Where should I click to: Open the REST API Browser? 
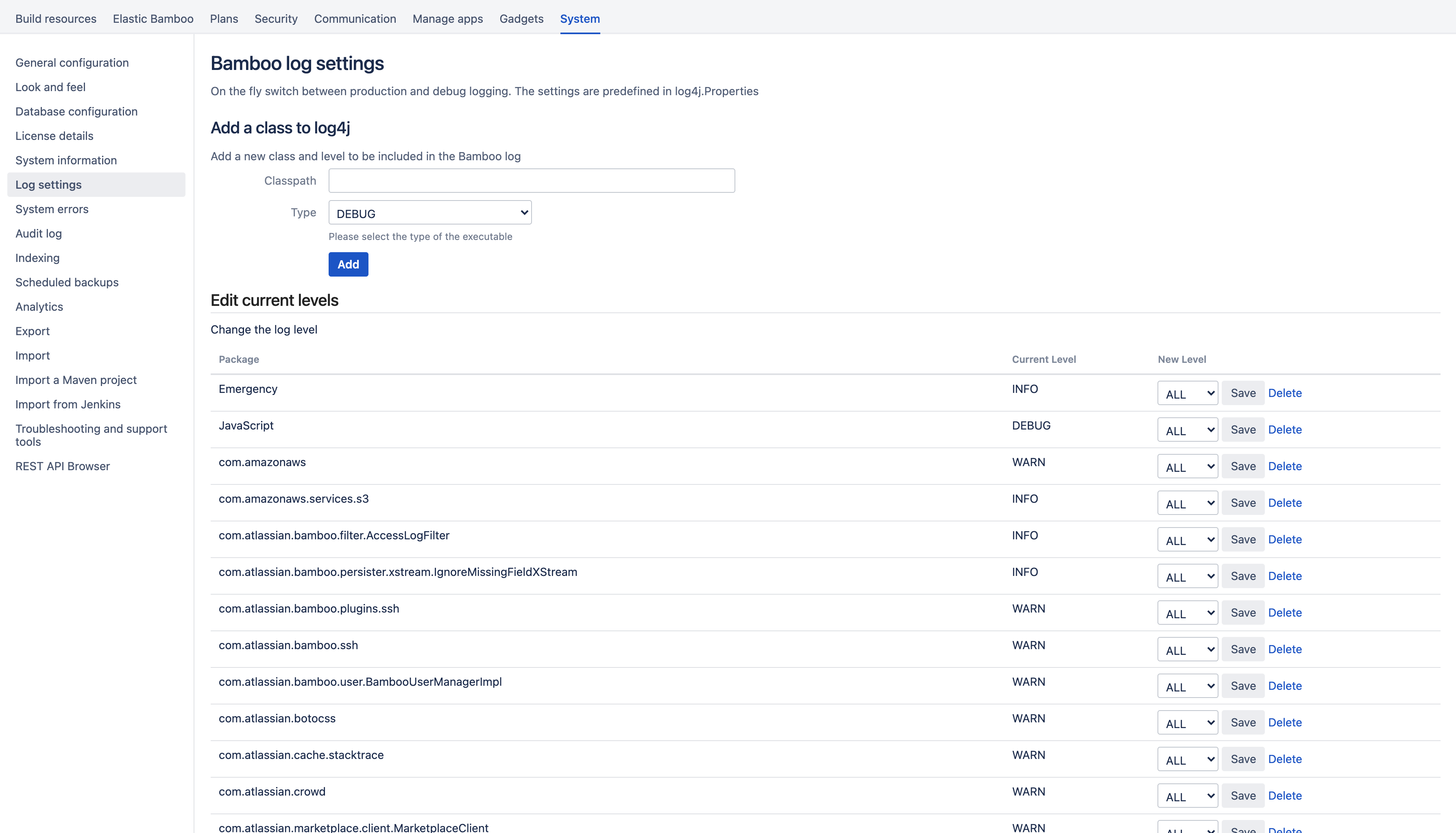pos(62,466)
